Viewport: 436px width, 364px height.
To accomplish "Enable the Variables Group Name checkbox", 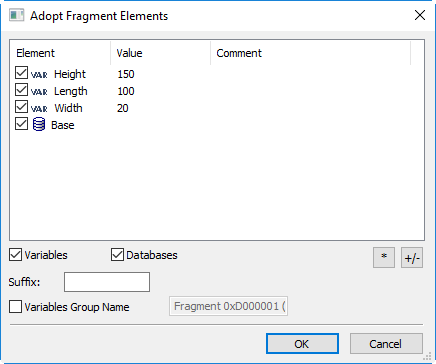I will pyautogui.click(x=15, y=306).
